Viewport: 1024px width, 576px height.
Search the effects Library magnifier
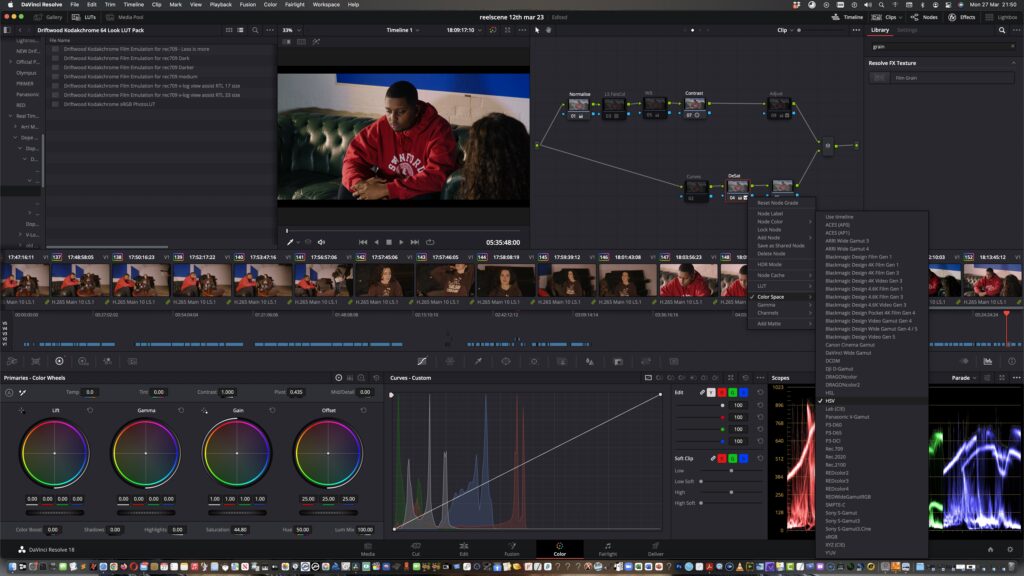[1002, 30]
